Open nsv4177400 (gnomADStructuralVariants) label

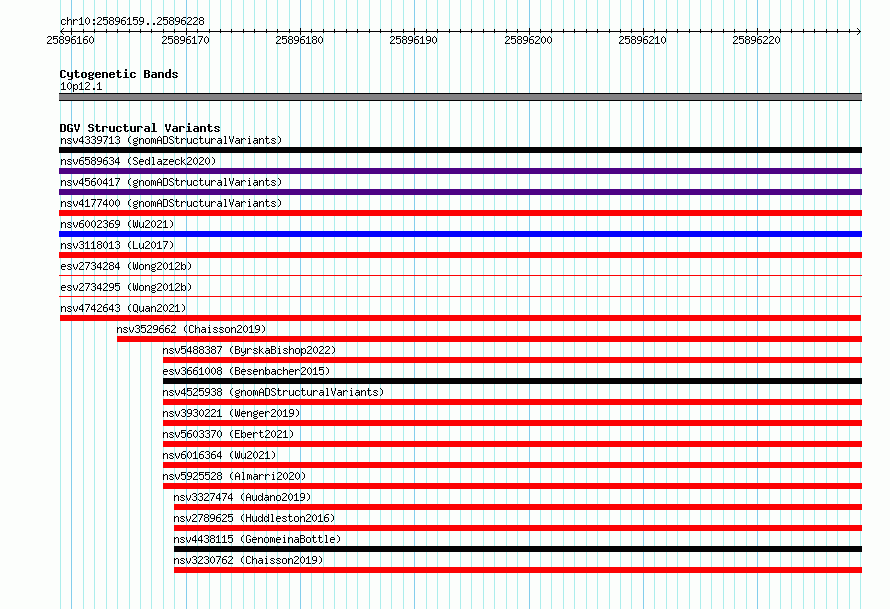(x=171, y=203)
